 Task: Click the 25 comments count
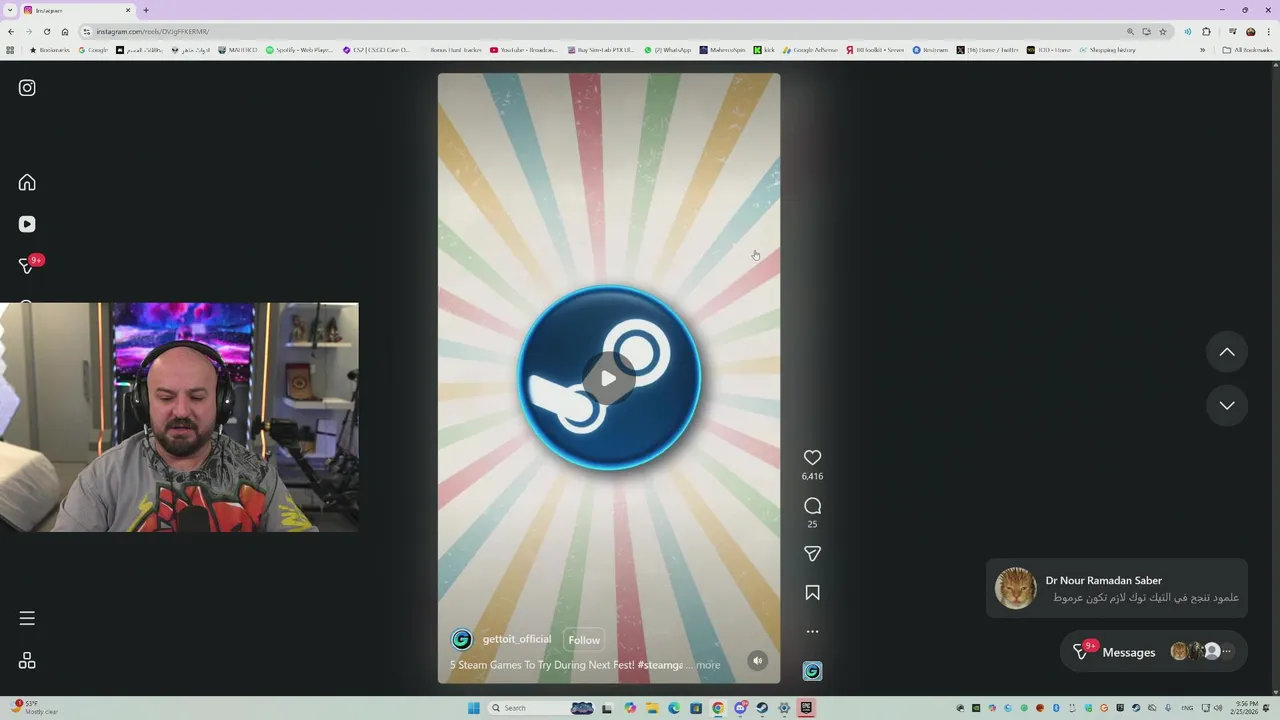(812, 524)
